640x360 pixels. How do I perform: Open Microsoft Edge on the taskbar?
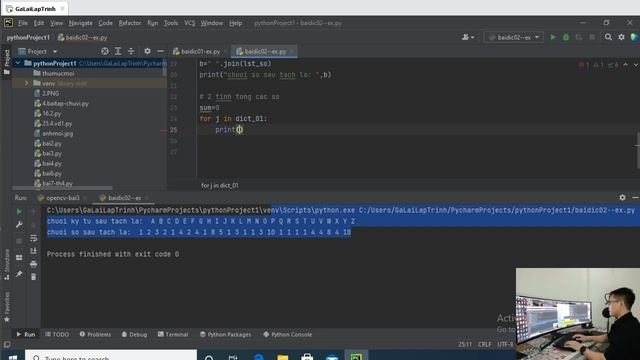click(258, 356)
